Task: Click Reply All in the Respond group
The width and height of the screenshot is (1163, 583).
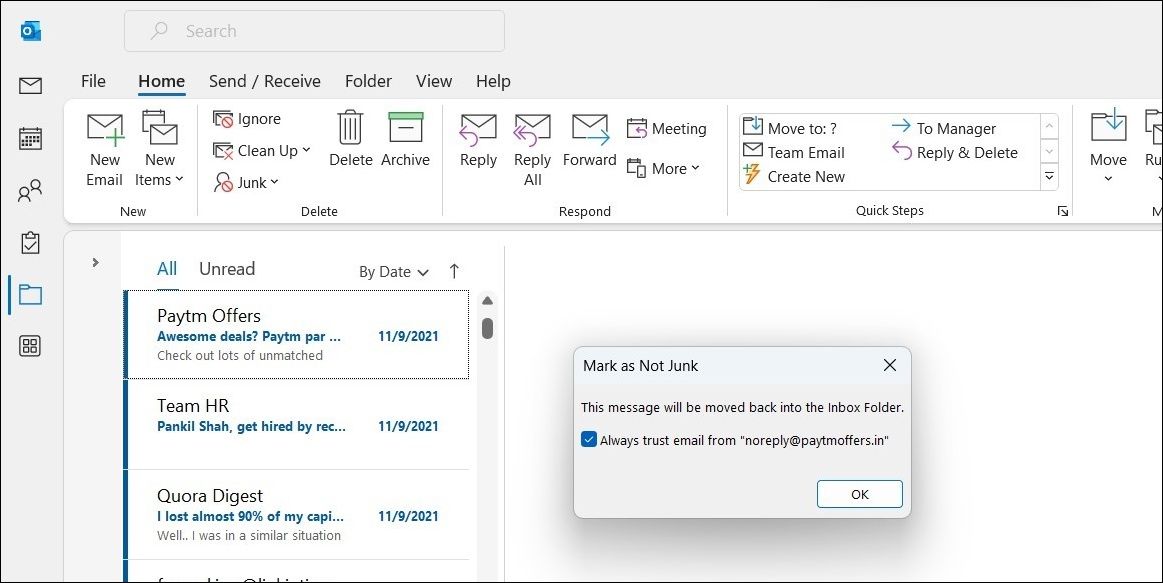Action: coord(532,148)
